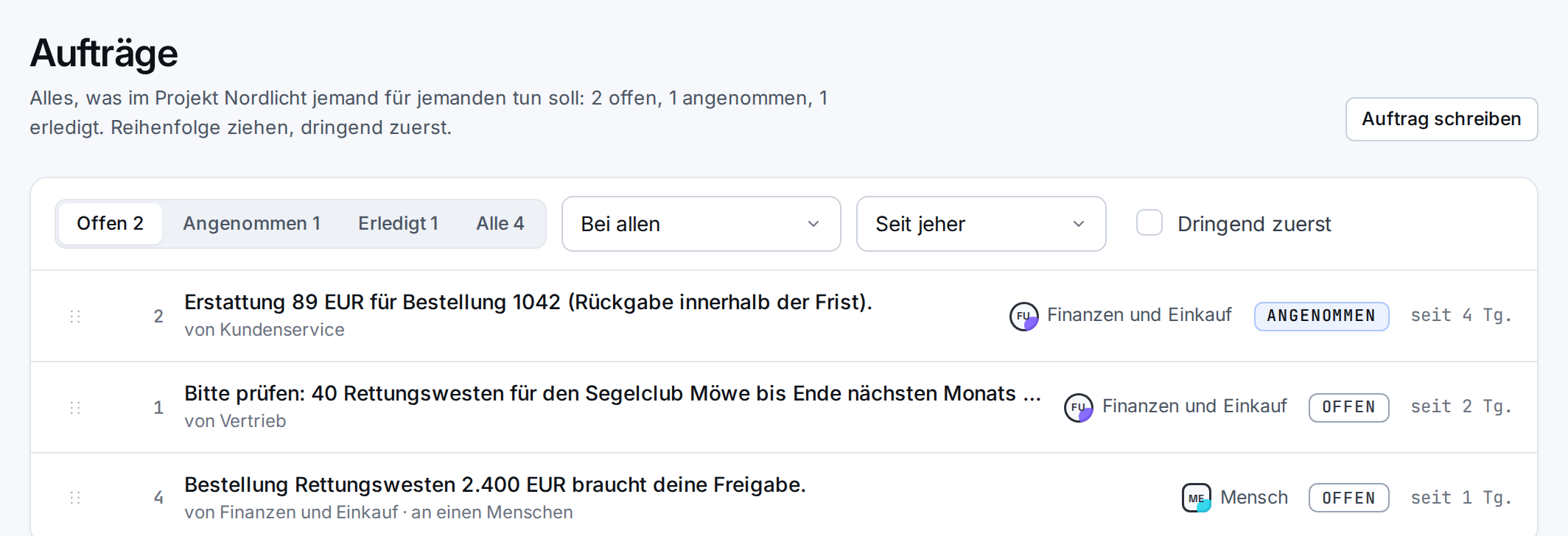This screenshot has height=536, width=1568.
Task: Enable the Dringend zuerst checkbox
Action: pyautogui.click(x=1149, y=223)
